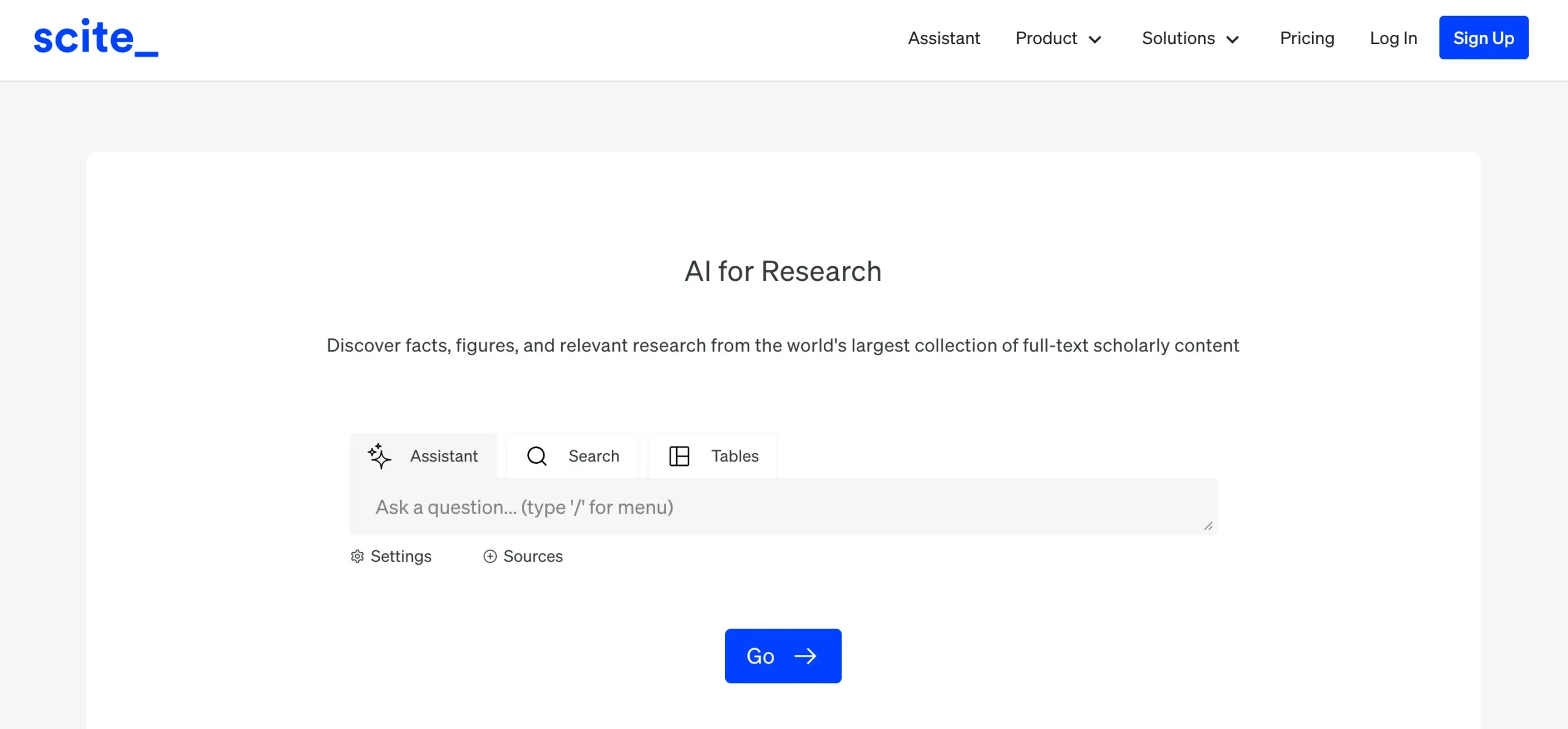This screenshot has width=1568, height=729.
Task: Click the Tables grid icon
Action: coord(679,456)
